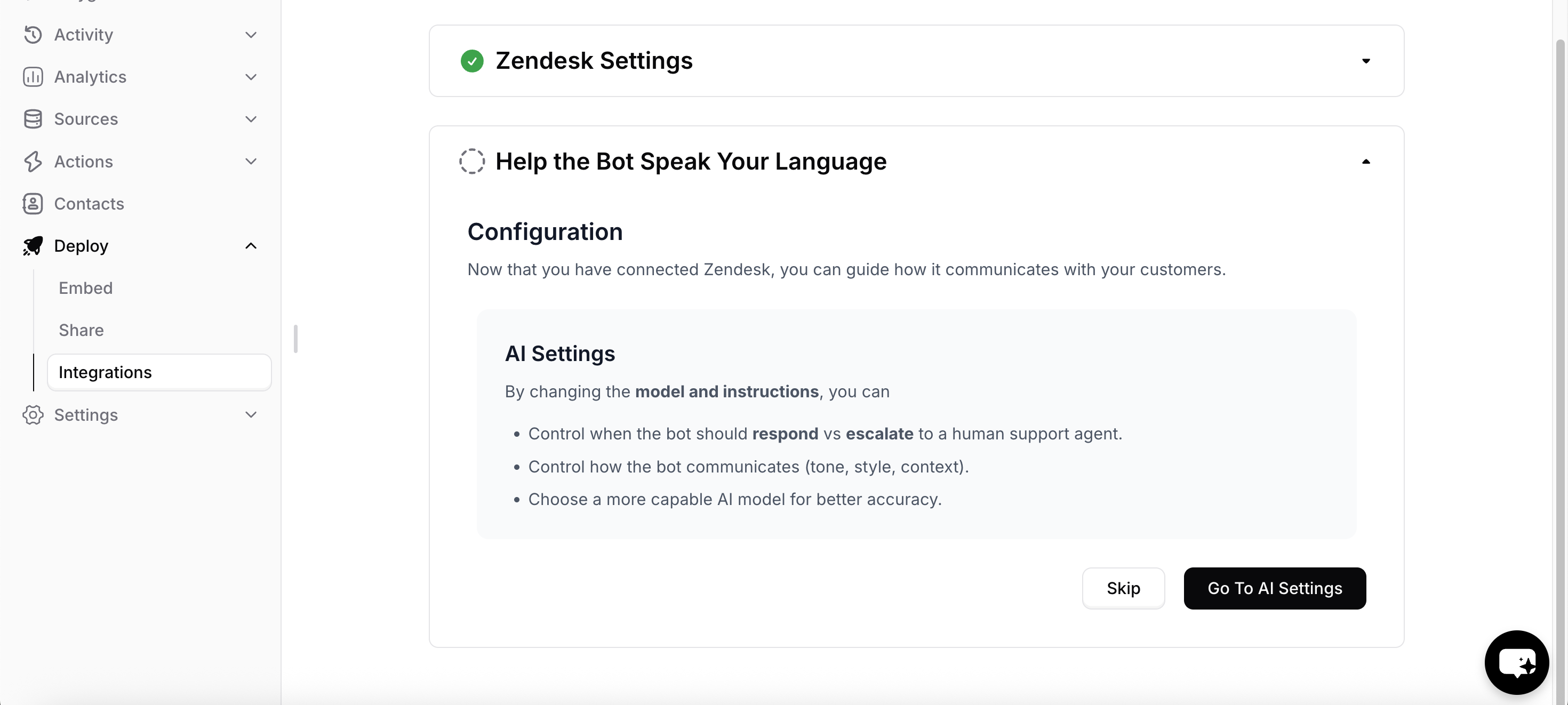This screenshot has height=705, width=1568.
Task: Click the Analytics bar chart icon
Action: [x=33, y=77]
